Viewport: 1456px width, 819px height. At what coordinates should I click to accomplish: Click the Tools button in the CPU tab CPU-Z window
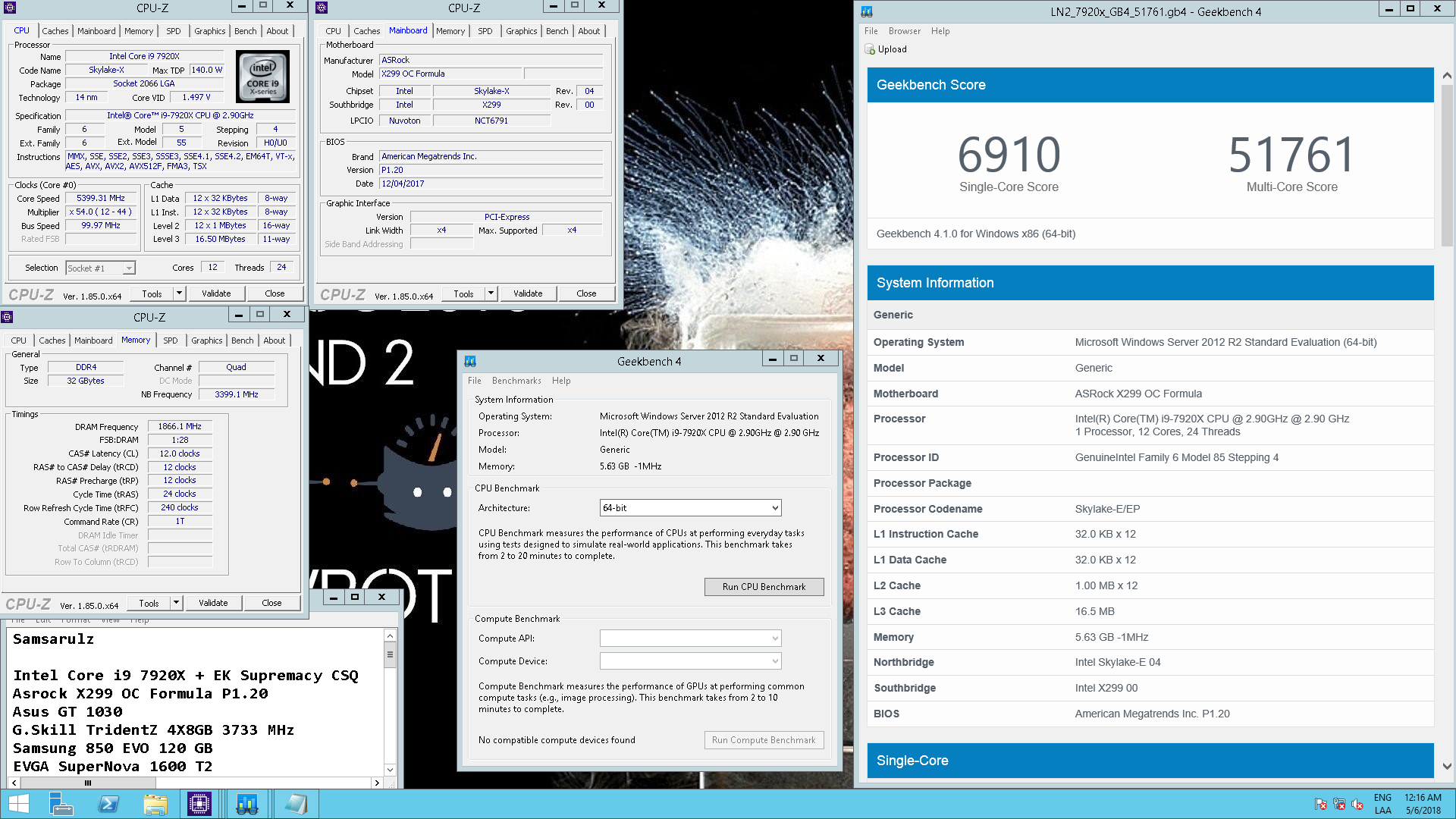(x=152, y=293)
